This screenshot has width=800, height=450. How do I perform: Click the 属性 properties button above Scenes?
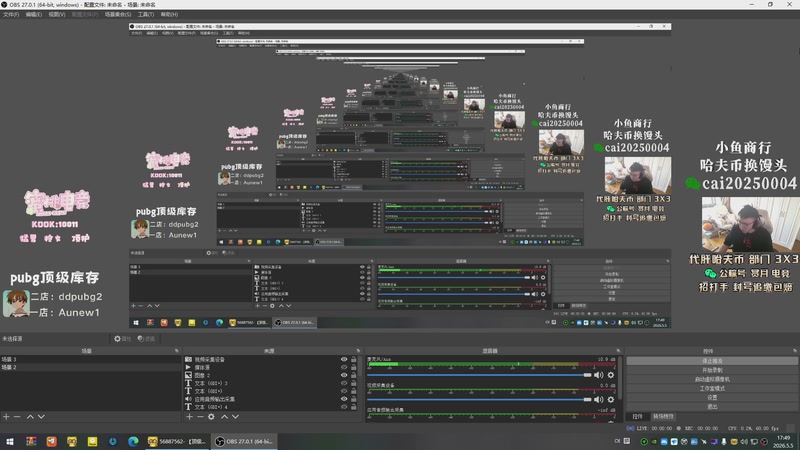[122, 339]
